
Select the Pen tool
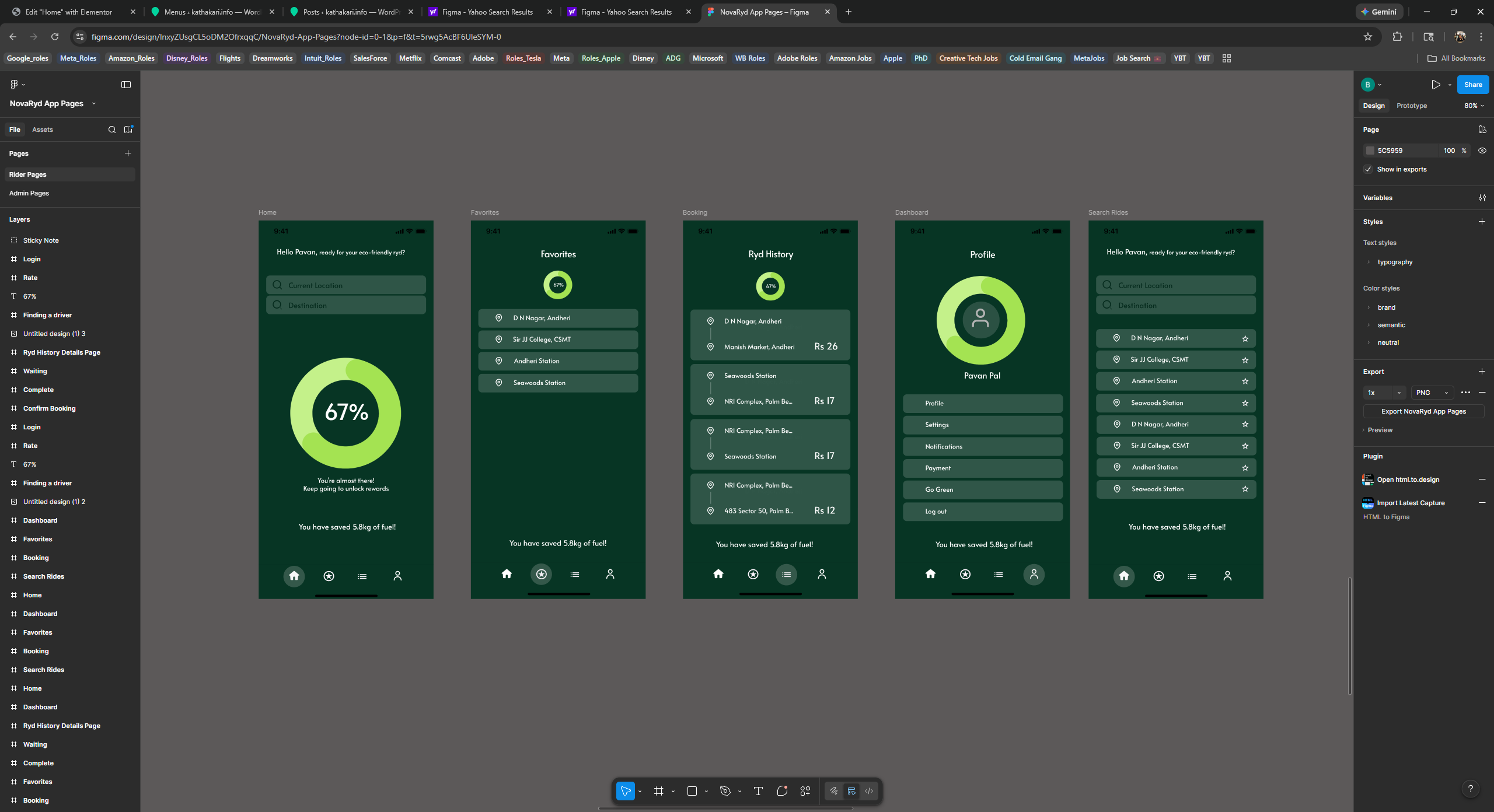(725, 791)
